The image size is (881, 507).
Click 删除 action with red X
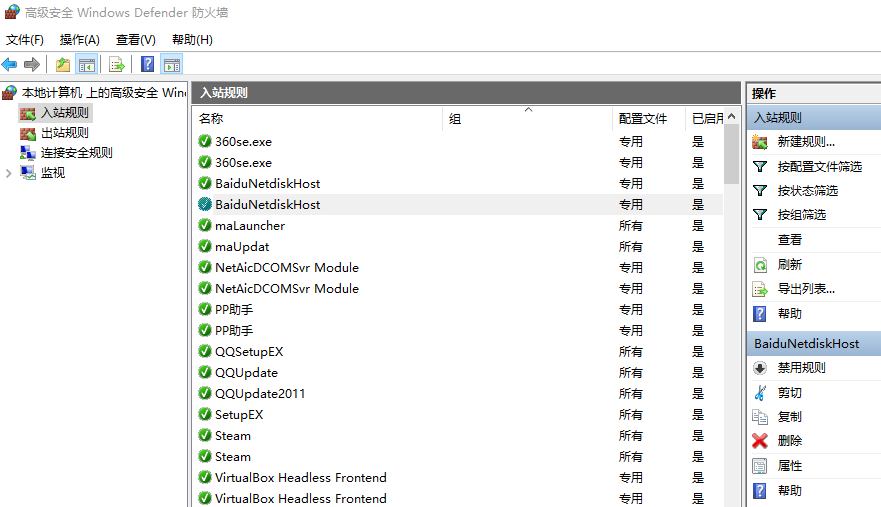(x=789, y=441)
